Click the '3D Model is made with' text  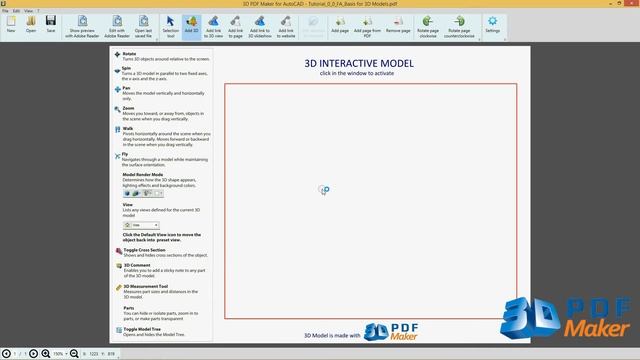(332, 336)
